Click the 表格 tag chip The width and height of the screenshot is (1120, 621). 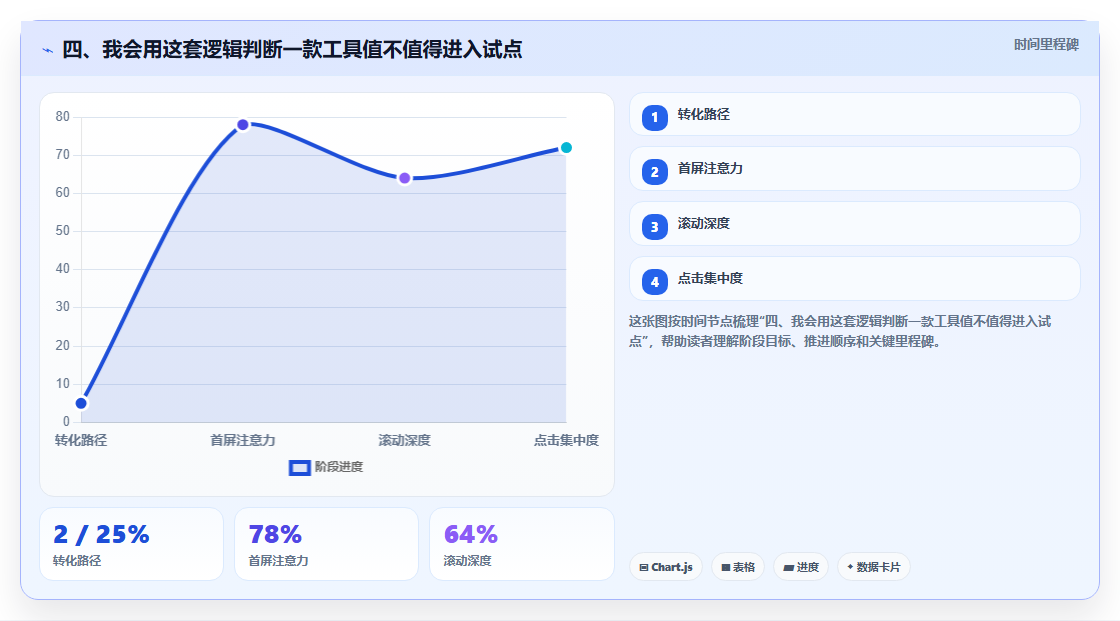[738, 567]
